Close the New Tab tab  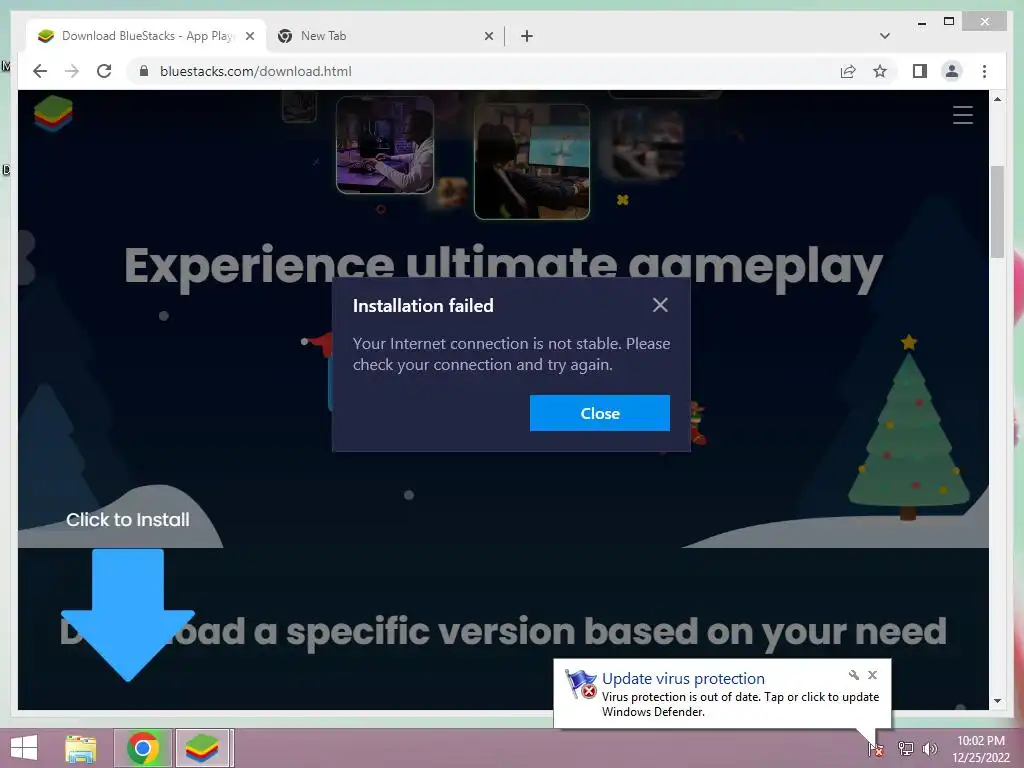488,36
